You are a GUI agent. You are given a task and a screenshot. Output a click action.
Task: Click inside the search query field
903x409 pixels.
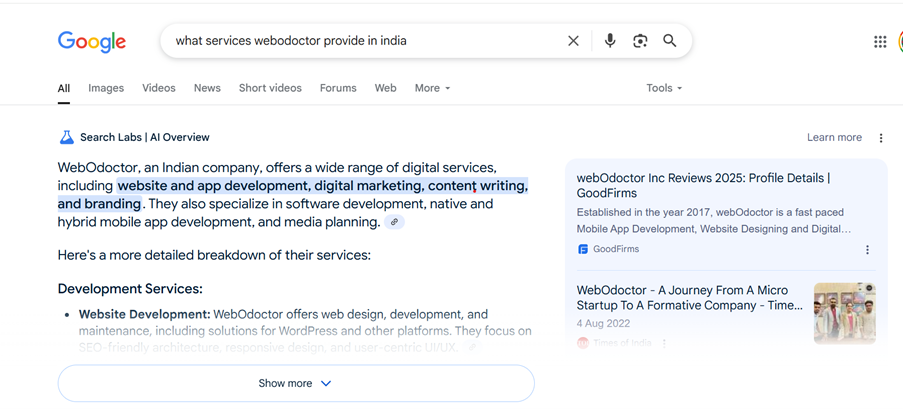pyautogui.click(x=360, y=41)
